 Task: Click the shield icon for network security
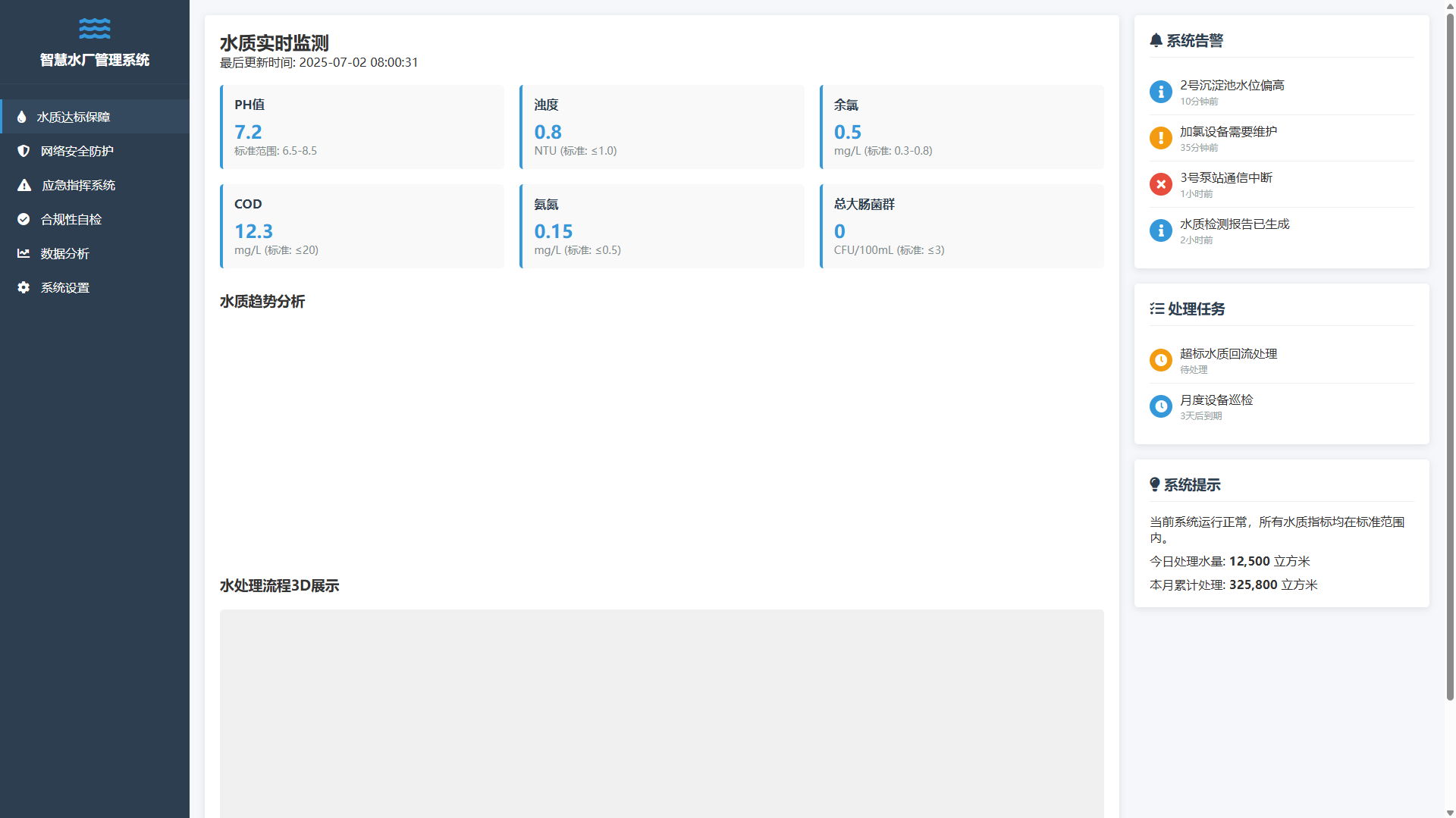24,151
